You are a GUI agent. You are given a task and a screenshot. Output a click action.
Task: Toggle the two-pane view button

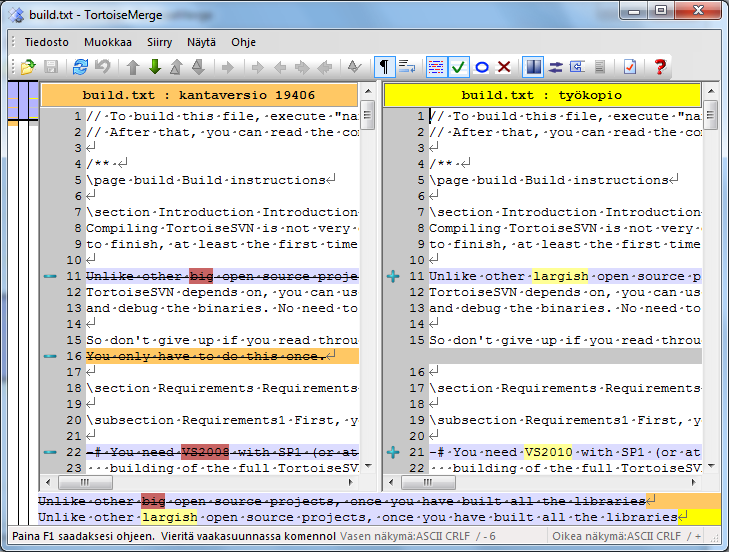tap(533, 67)
